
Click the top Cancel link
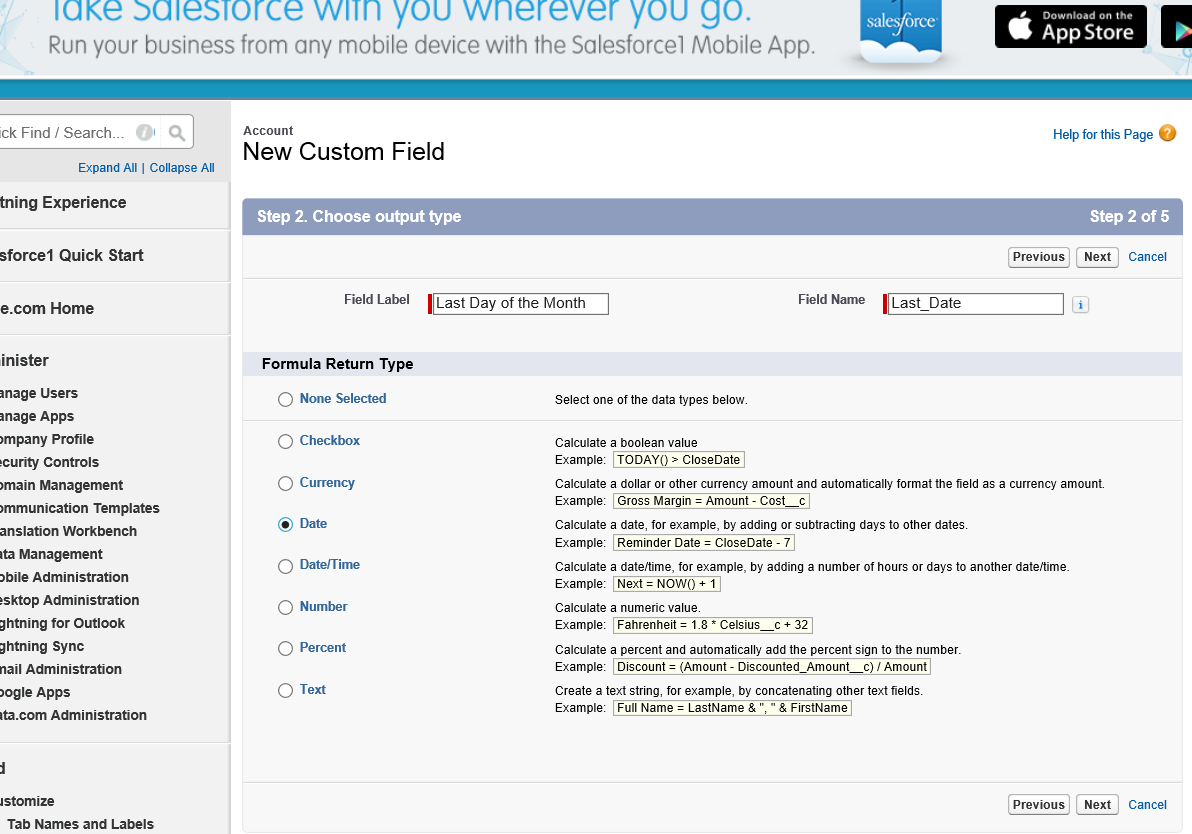click(x=1147, y=257)
